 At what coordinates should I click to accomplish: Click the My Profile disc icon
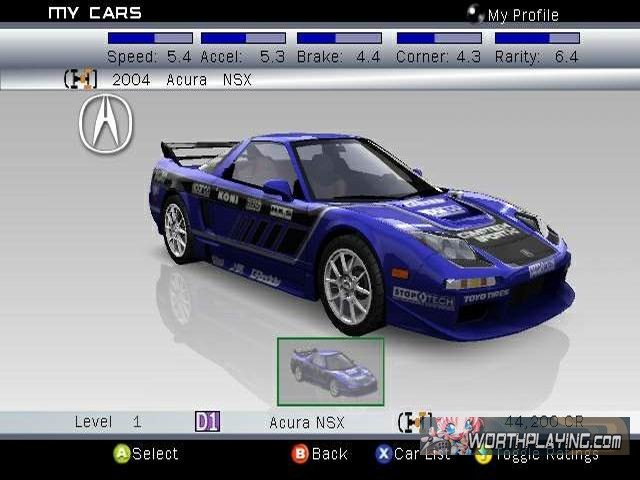475,14
